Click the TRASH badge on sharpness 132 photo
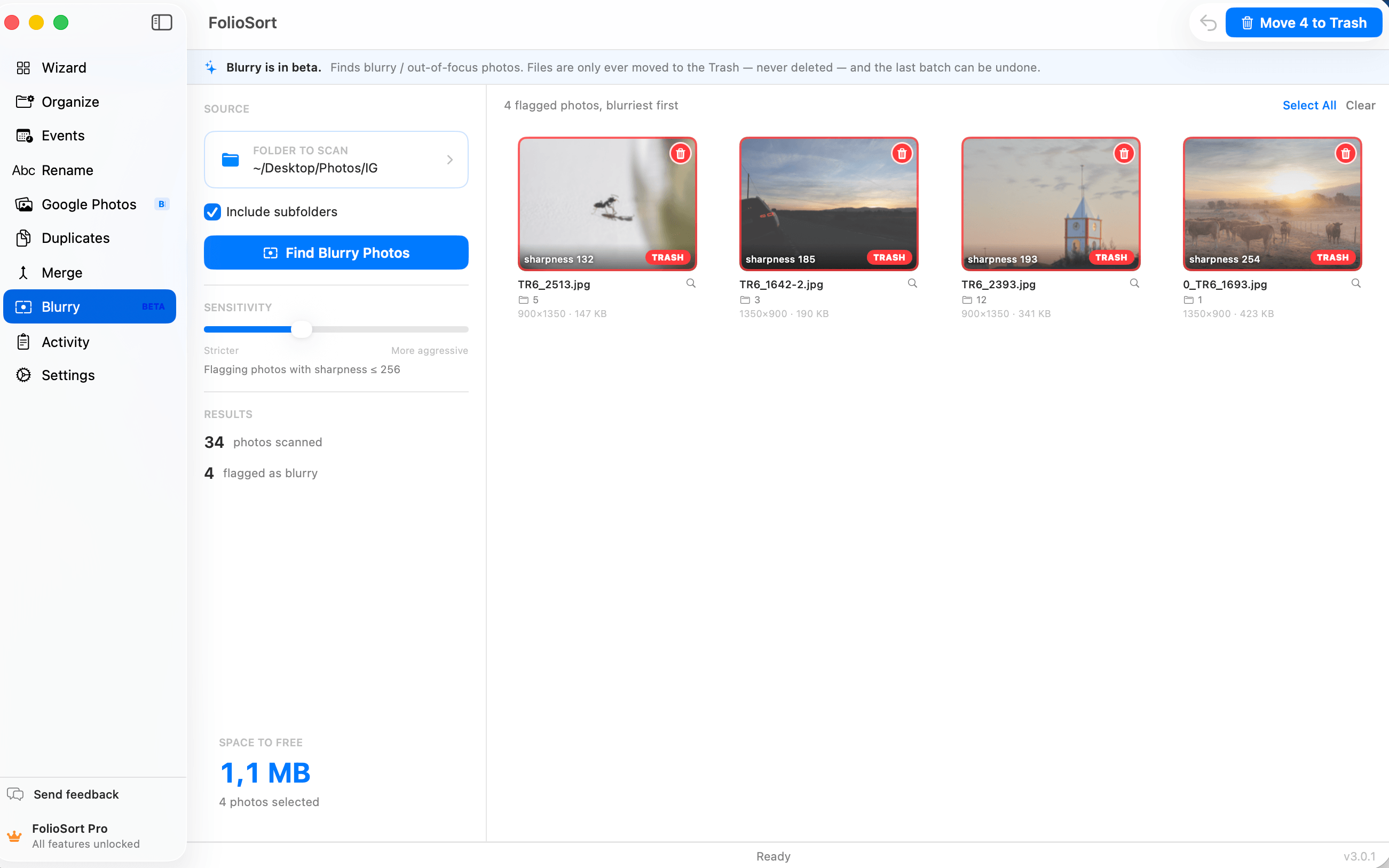Viewport: 1389px width, 868px height. (667, 257)
